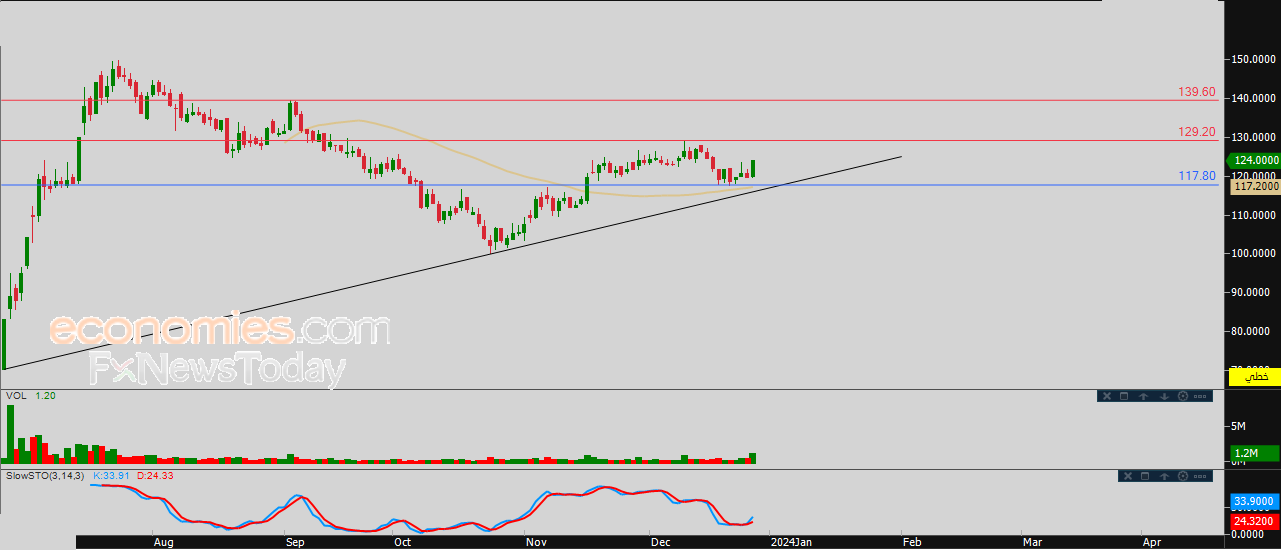Click the D:24.33 stochastic value
The height and width of the screenshot is (550, 1281).
point(155,475)
